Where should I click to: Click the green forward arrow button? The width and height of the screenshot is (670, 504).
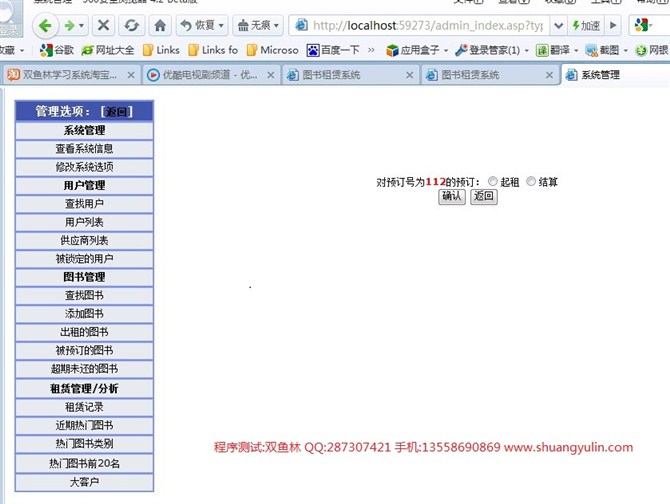[x=73, y=25]
